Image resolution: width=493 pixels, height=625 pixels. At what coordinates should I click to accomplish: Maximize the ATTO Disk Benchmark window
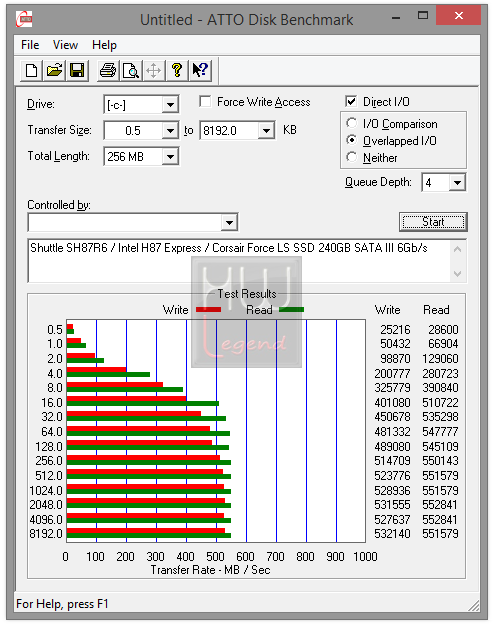click(422, 16)
